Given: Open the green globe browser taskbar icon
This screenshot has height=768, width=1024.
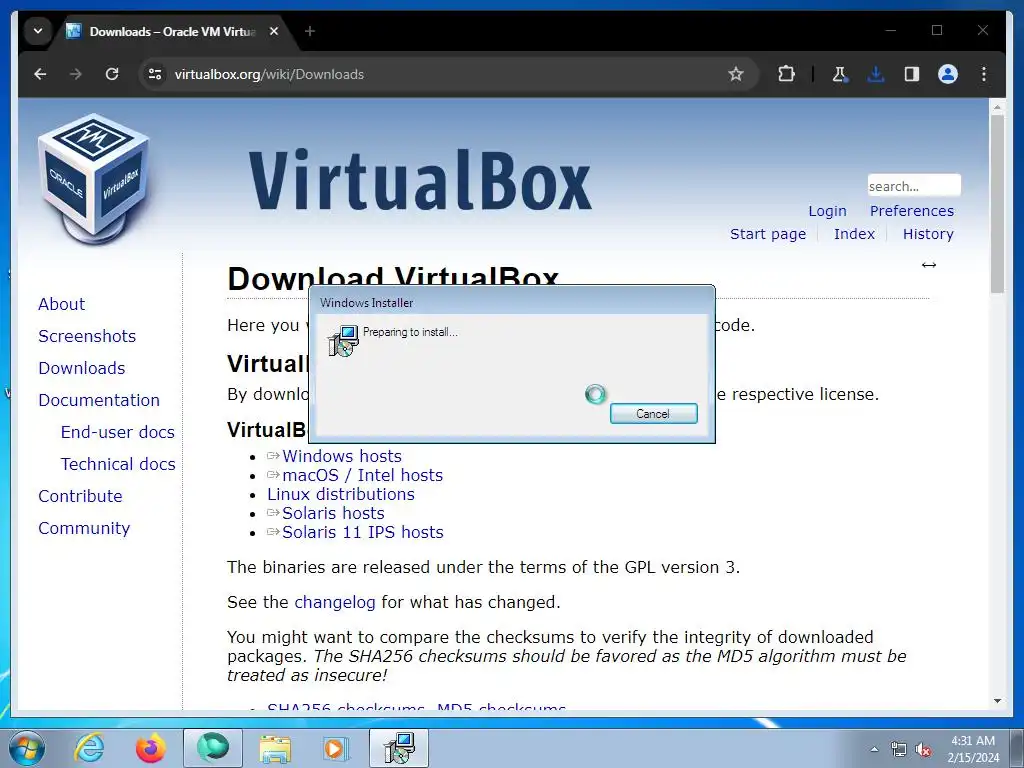Looking at the screenshot, I should (x=213, y=748).
